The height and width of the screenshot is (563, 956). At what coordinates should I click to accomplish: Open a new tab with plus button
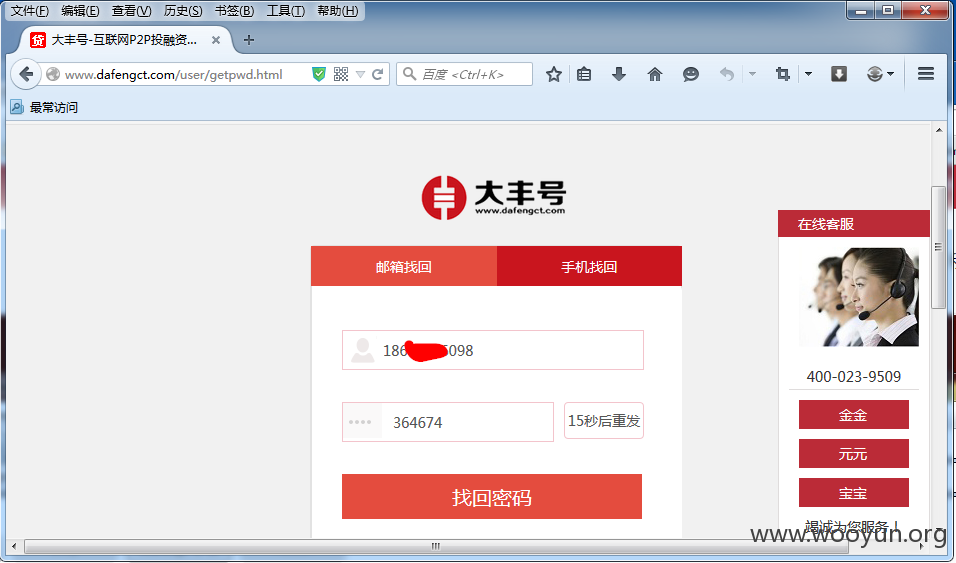pyautogui.click(x=248, y=40)
